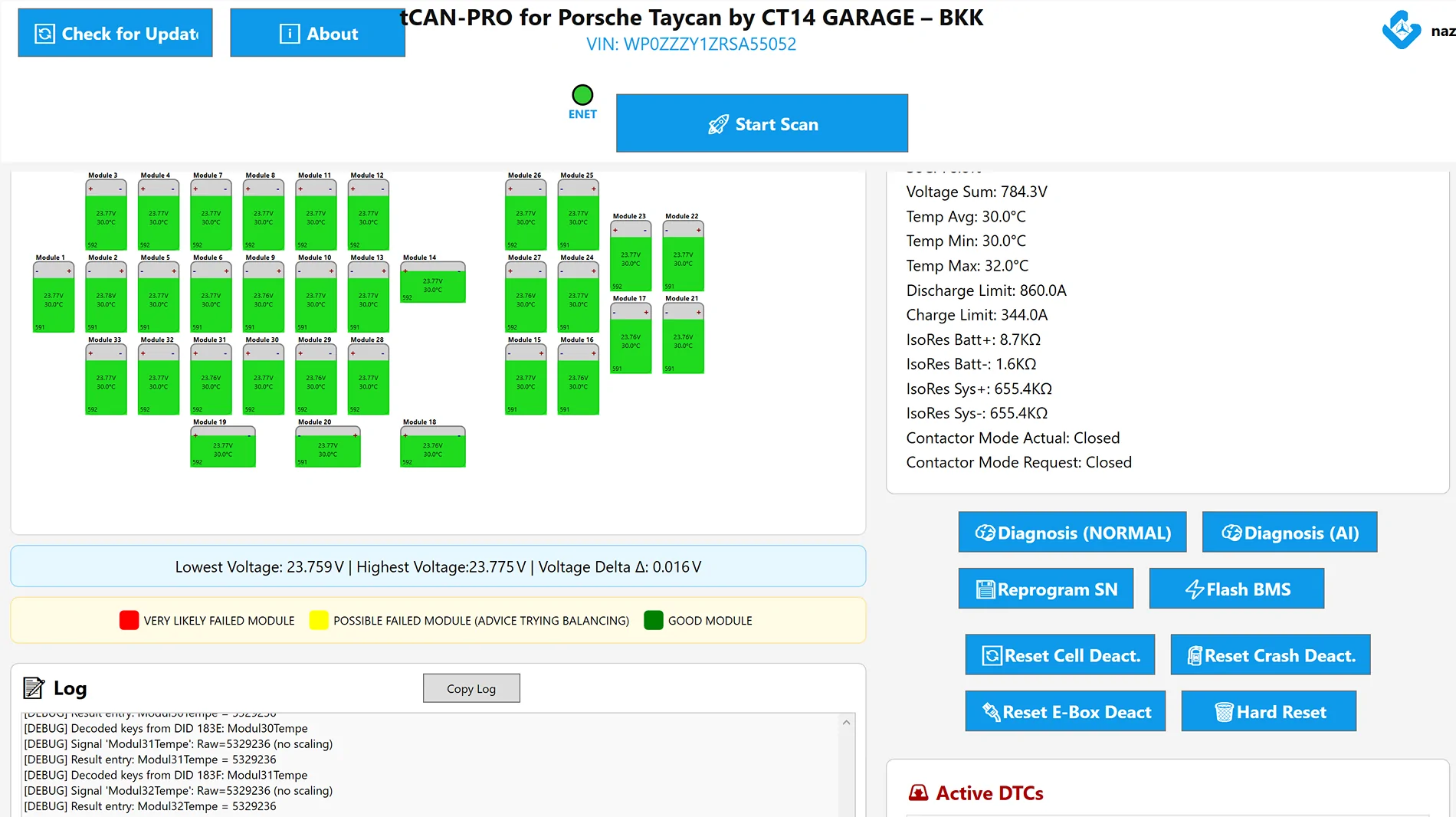Screen dimensions: 1456x817
Task: Click Reset E-Box Deact button
Action: click(x=1065, y=711)
